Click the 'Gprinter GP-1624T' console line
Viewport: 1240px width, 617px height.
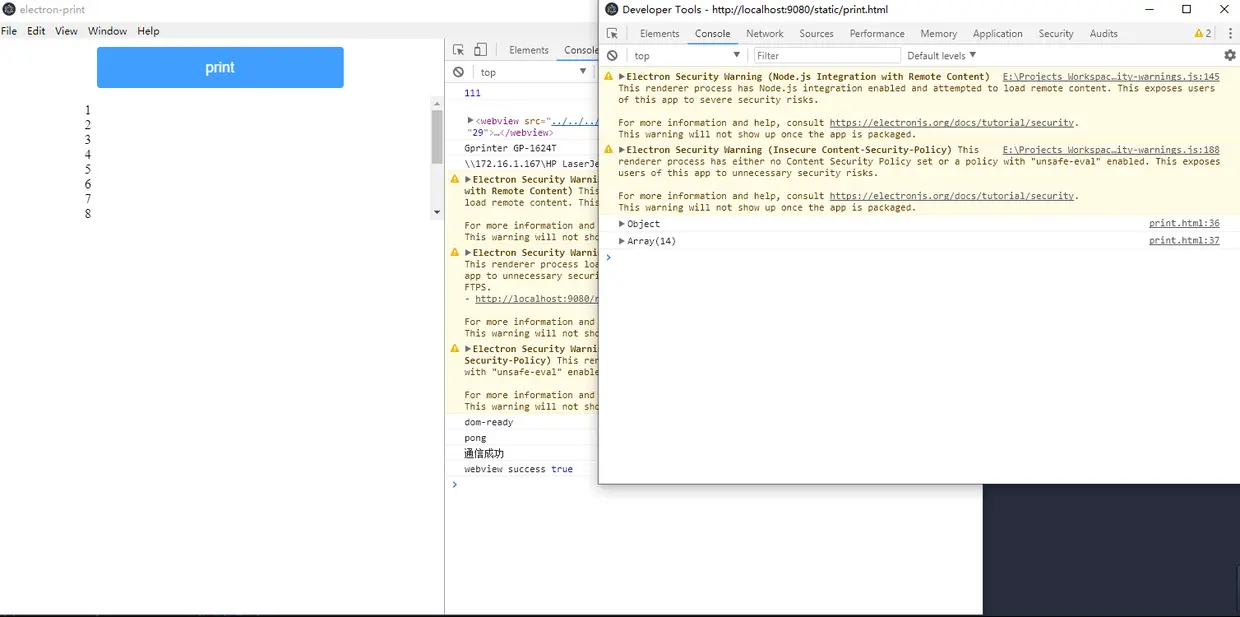(x=510, y=148)
